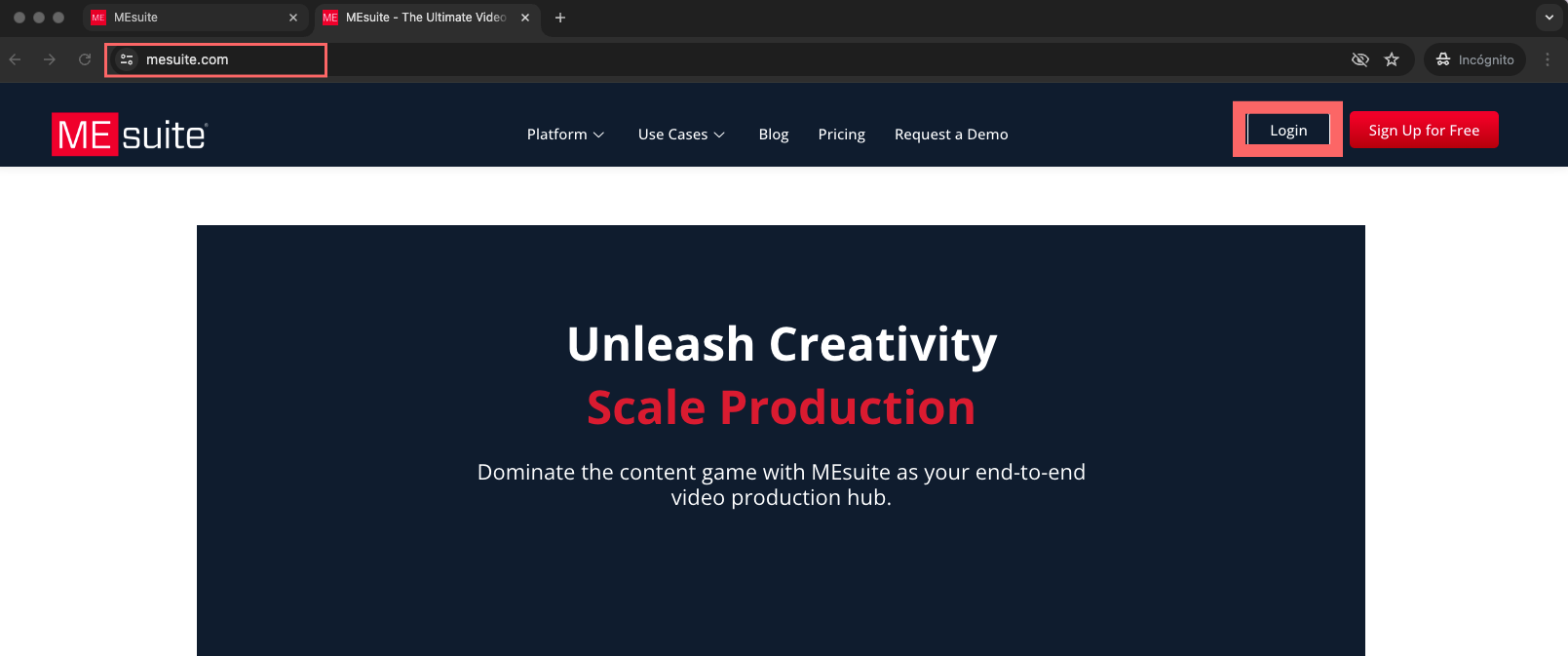The width and height of the screenshot is (1568, 656).
Task: Click the crossed-eye tracking protection icon
Action: pos(1360,59)
